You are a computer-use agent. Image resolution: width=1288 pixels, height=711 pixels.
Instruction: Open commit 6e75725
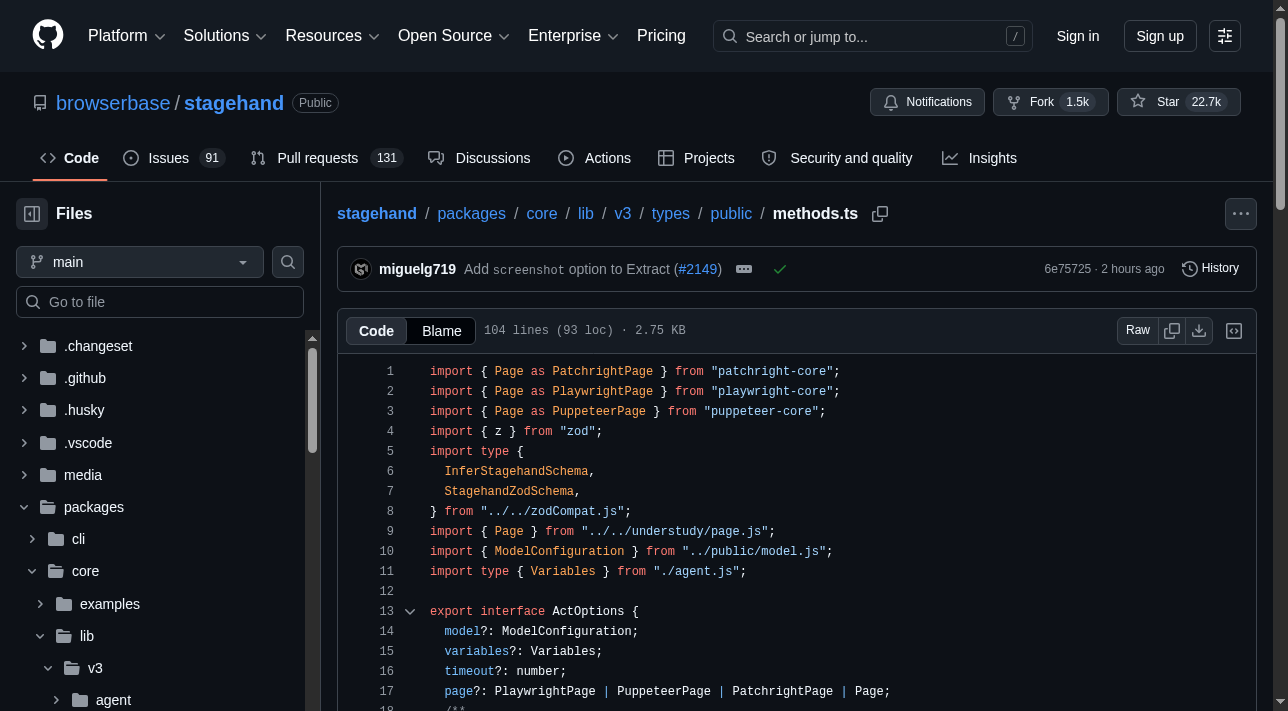[1067, 269]
